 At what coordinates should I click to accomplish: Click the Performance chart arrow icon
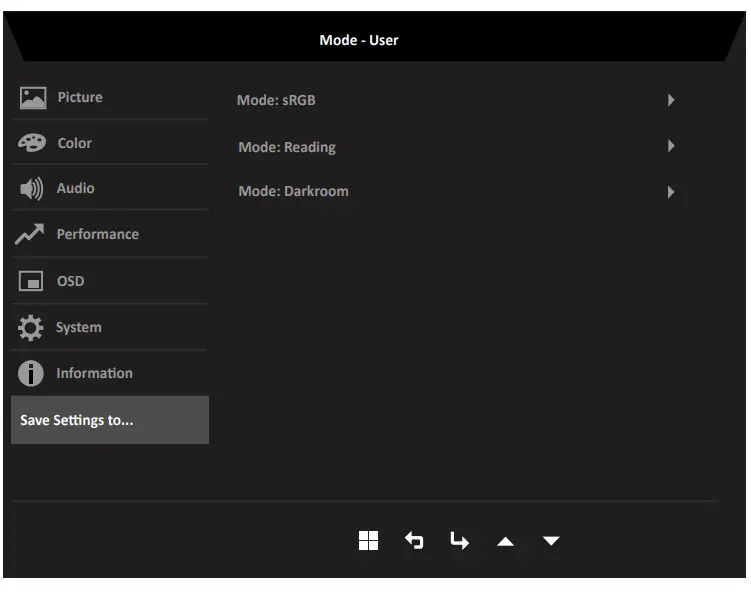tap(30, 234)
